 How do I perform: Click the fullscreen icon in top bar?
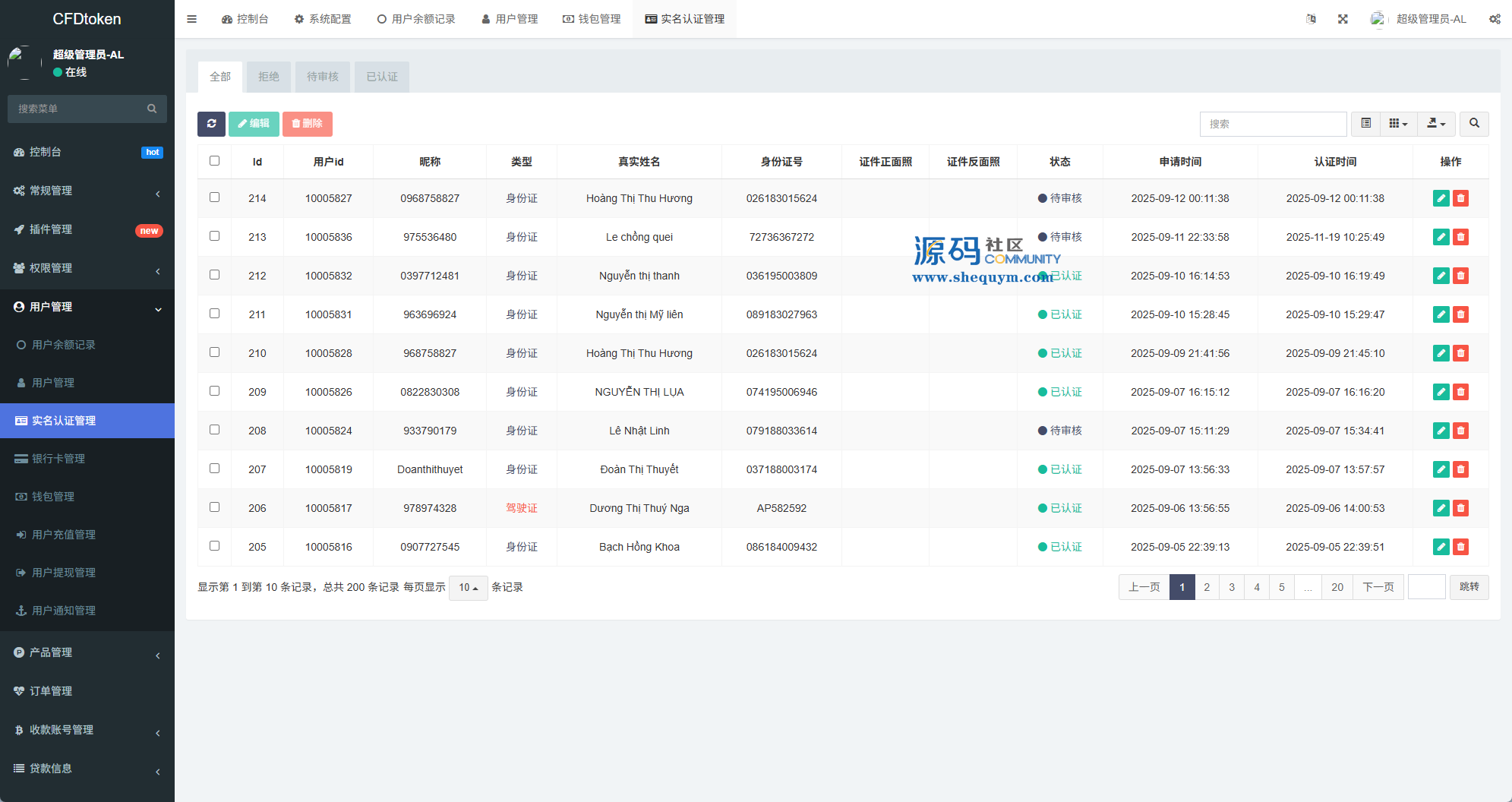[x=1343, y=19]
